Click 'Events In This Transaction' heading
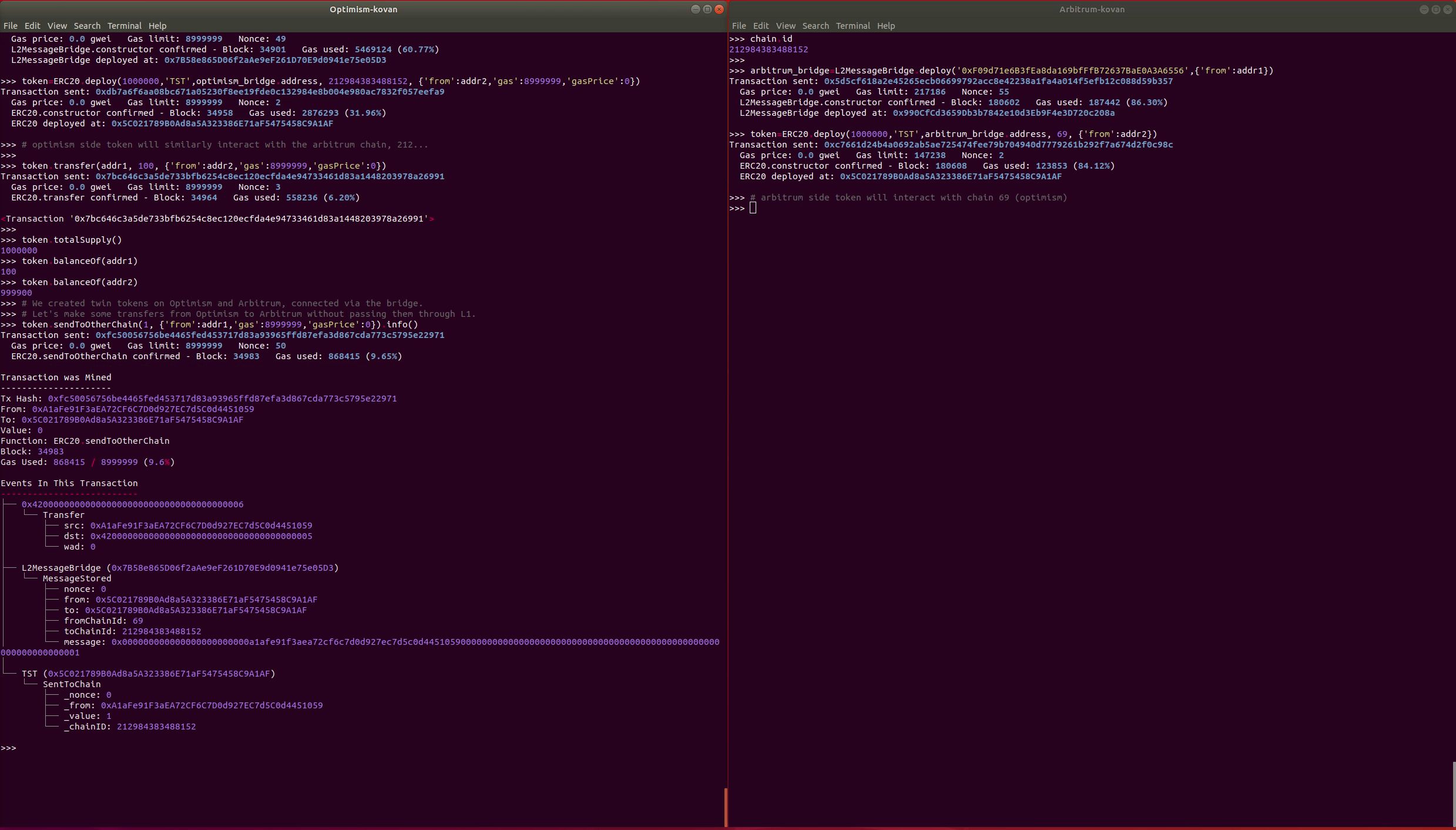 [x=69, y=483]
